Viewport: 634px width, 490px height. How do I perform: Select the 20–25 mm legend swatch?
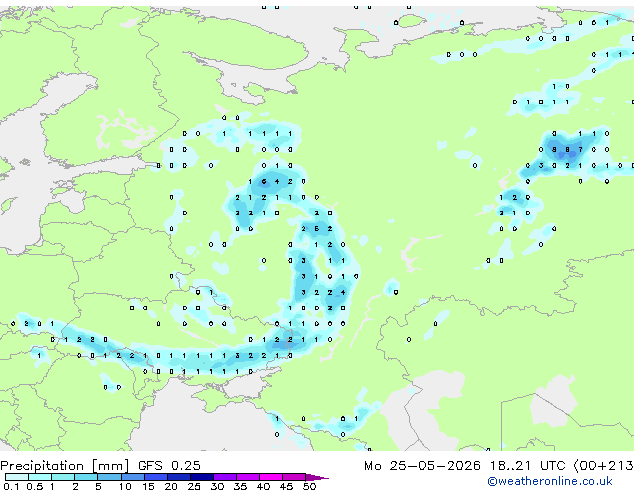pyautogui.click(x=179, y=477)
